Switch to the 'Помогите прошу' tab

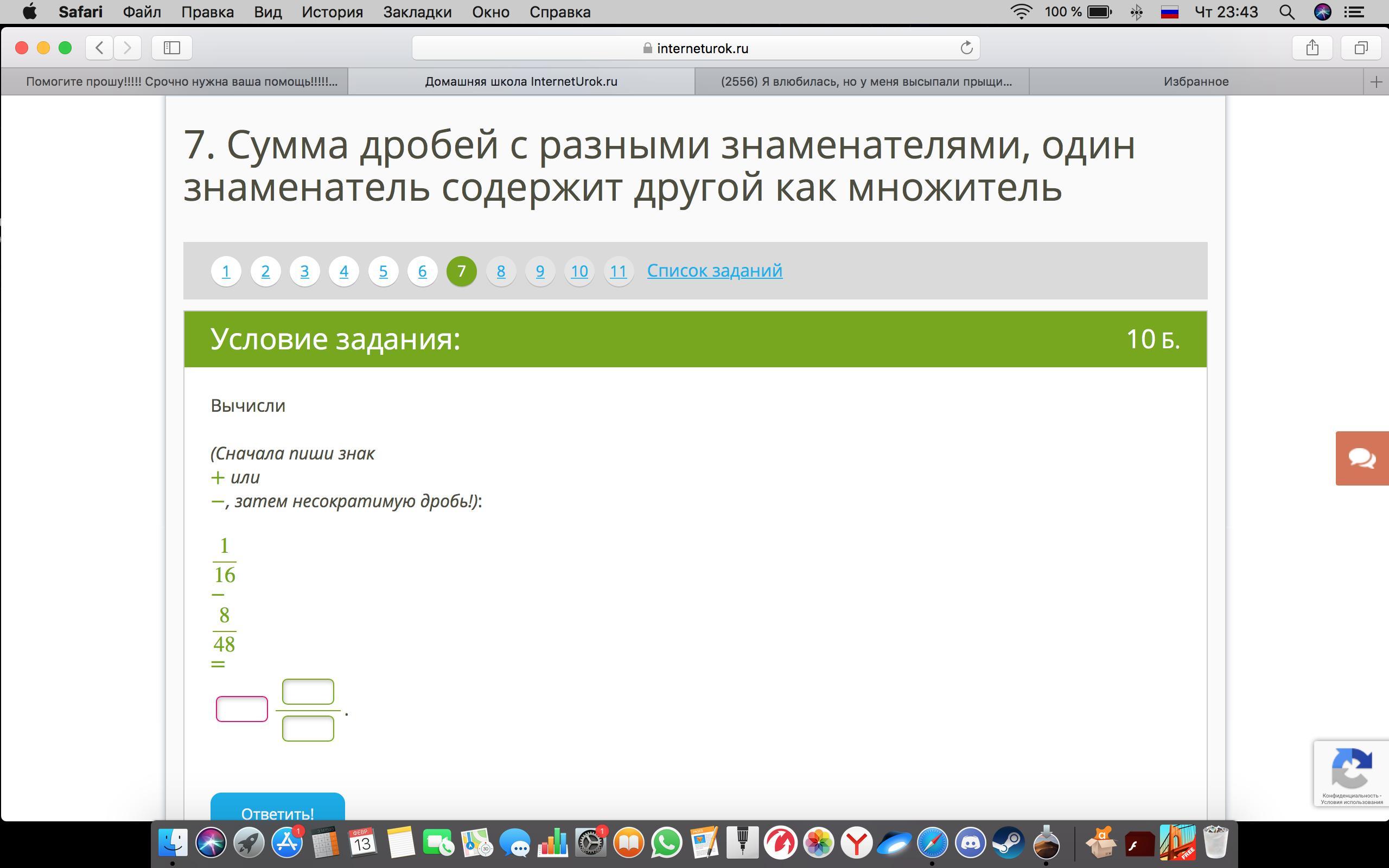tap(175, 81)
